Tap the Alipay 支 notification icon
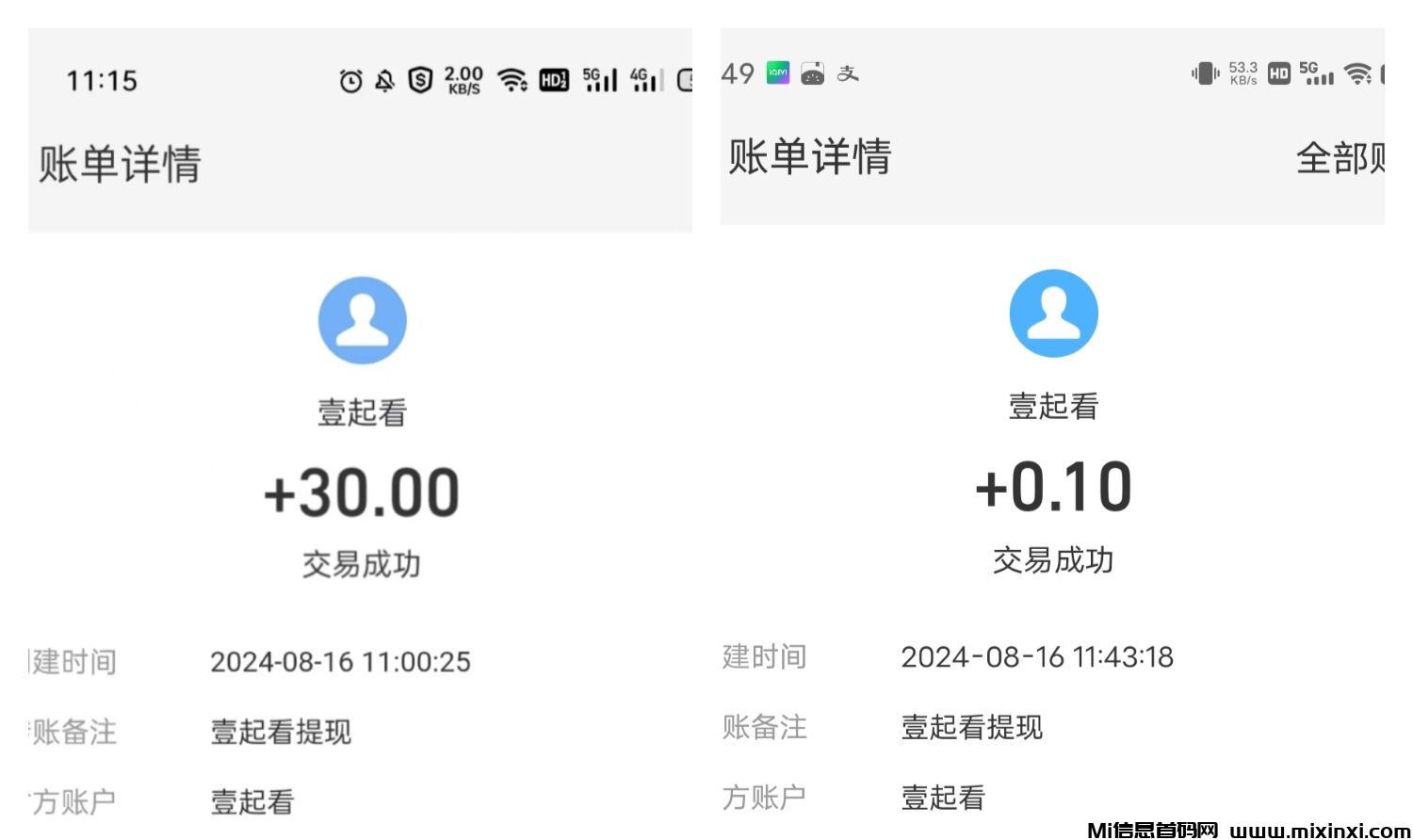This screenshot has height=840, width=1413. pyautogui.click(x=848, y=73)
